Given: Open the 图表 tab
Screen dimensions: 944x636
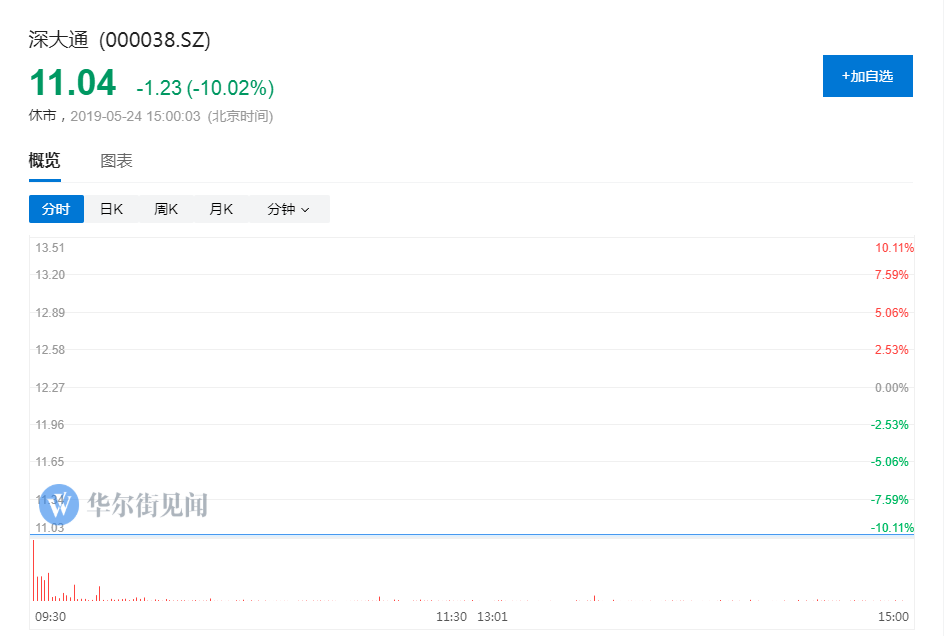Looking at the screenshot, I should [116, 161].
